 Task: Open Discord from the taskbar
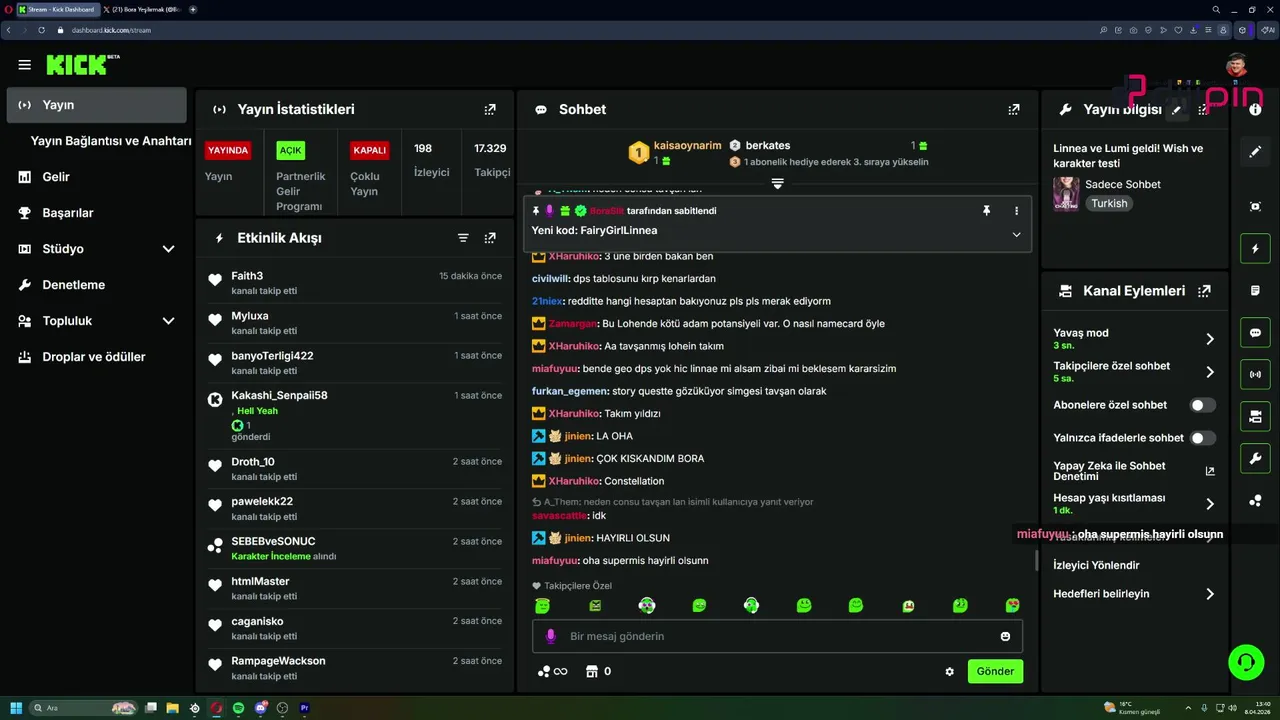(261, 708)
